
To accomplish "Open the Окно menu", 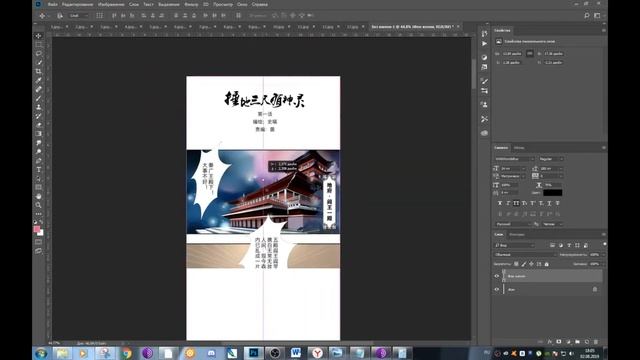I will coord(242,4).
